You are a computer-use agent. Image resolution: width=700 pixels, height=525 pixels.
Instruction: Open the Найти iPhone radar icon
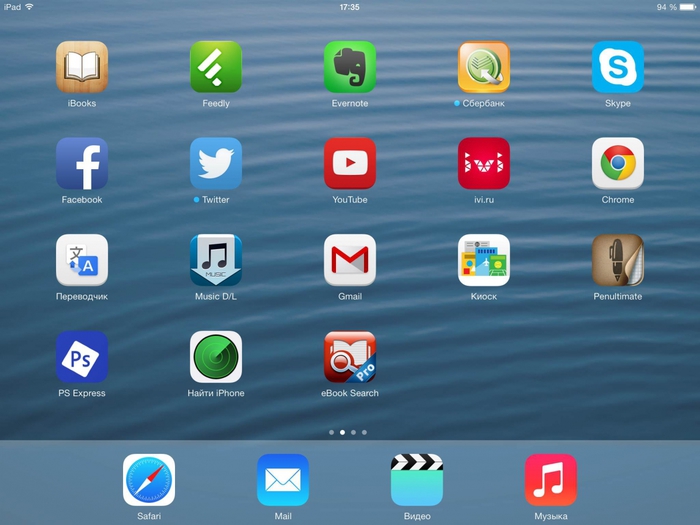tap(216, 357)
